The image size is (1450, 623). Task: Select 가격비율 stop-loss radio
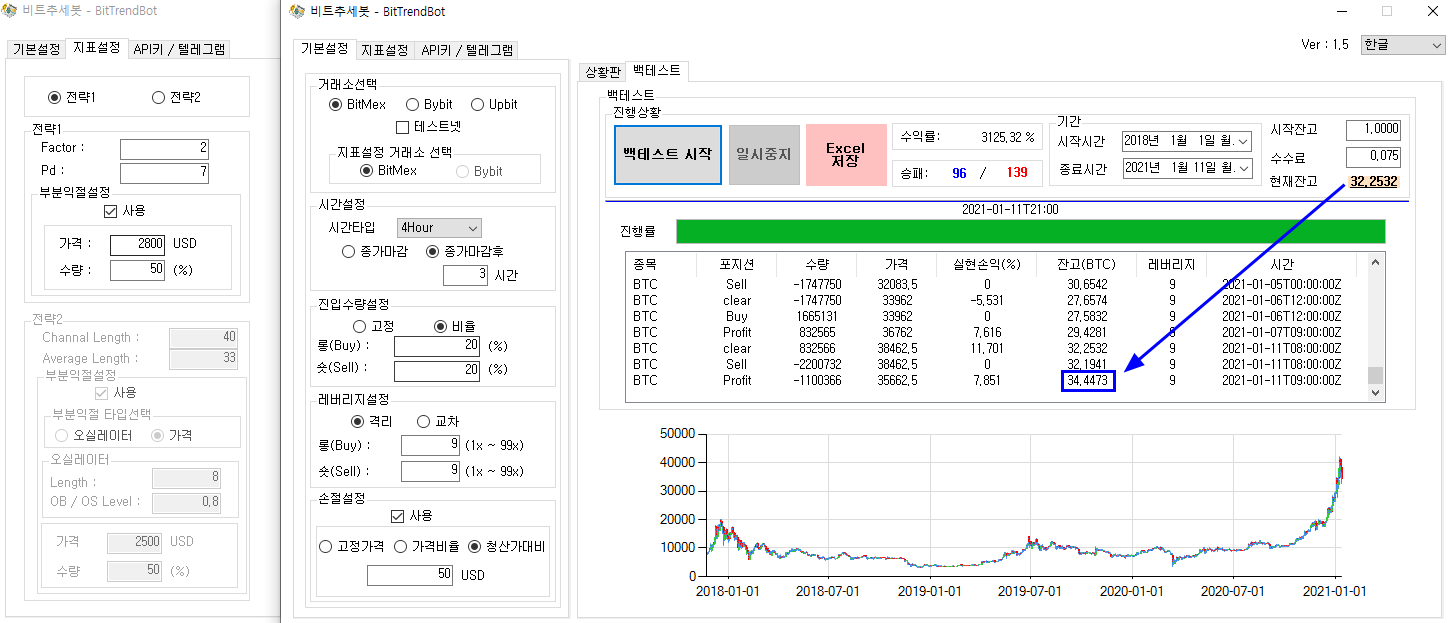pyautogui.click(x=401, y=547)
